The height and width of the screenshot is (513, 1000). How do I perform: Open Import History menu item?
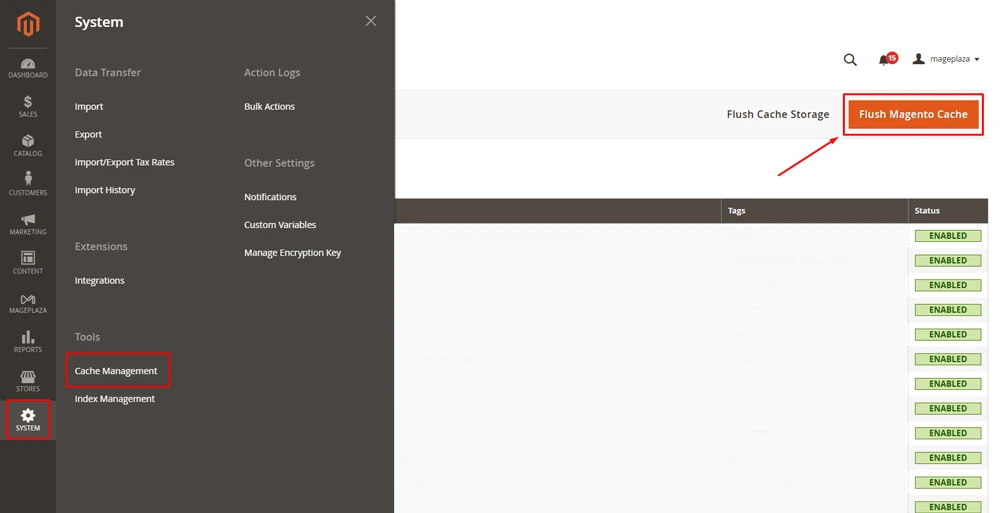pyautogui.click(x=105, y=190)
